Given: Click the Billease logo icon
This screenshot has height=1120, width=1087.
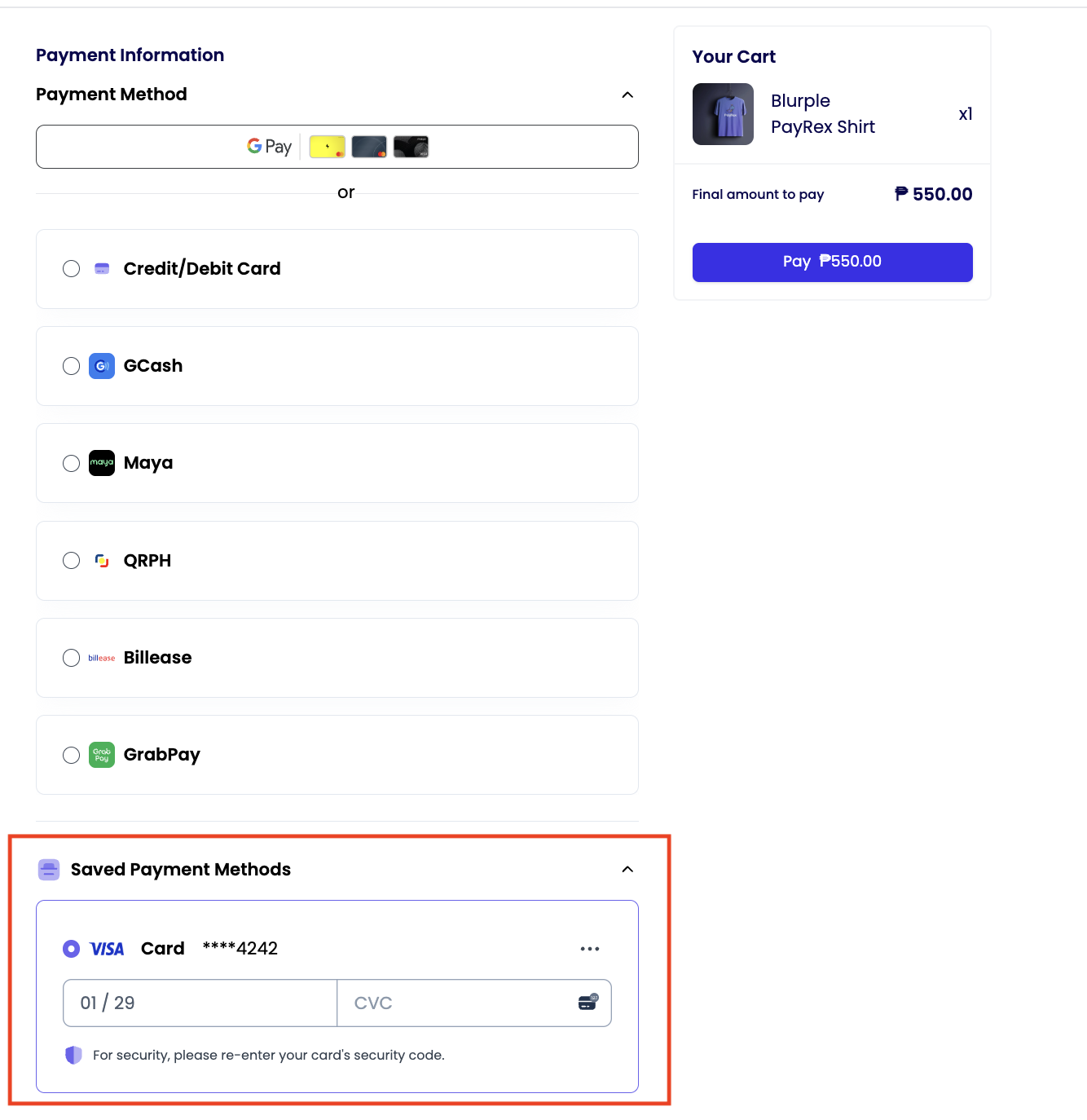Looking at the screenshot, I should (102, 658).
